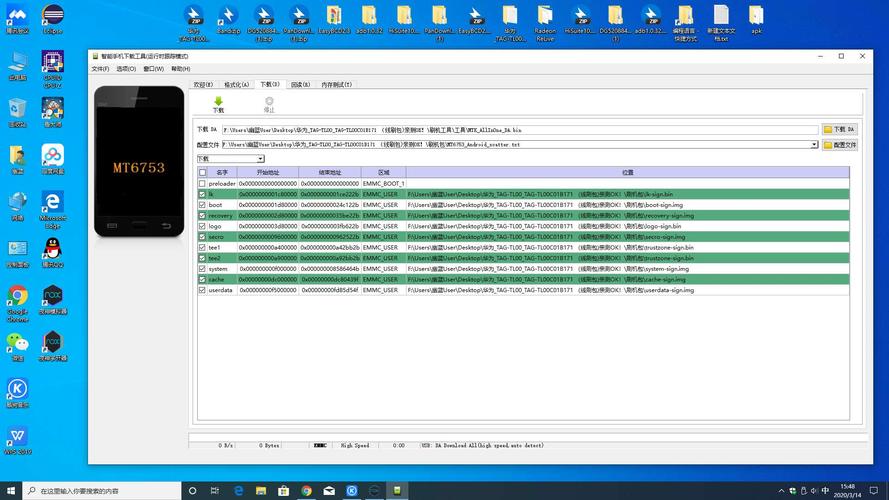889x500 pixels.
Task: Open Google Chrome desktop icon
Action: [x=17, y=300]
